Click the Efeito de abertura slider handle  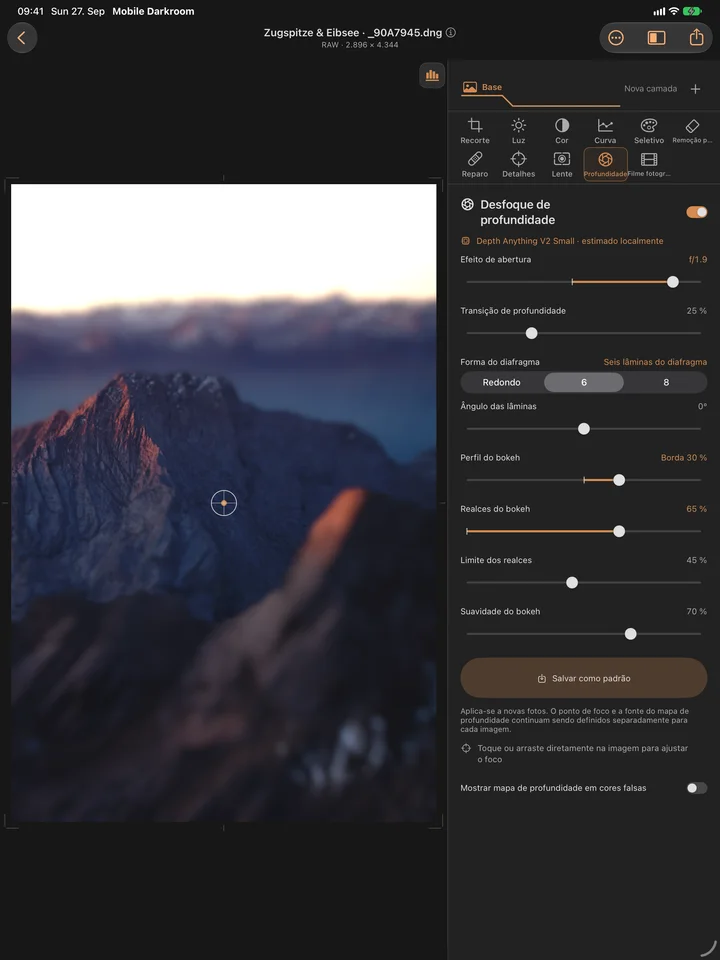point(672,282)
